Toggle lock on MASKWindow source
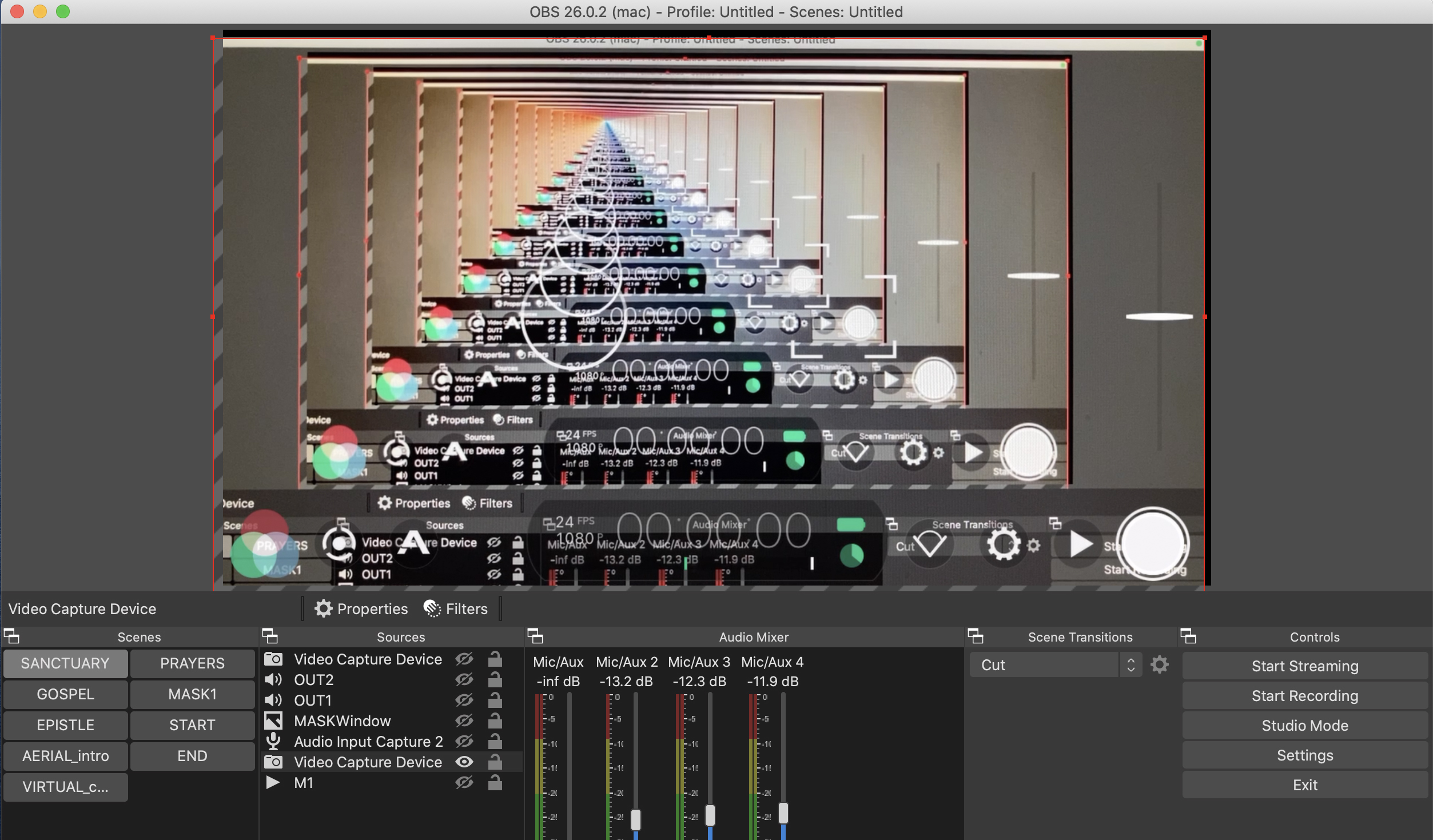1433x840 pixels. click(x=495, y=721)
